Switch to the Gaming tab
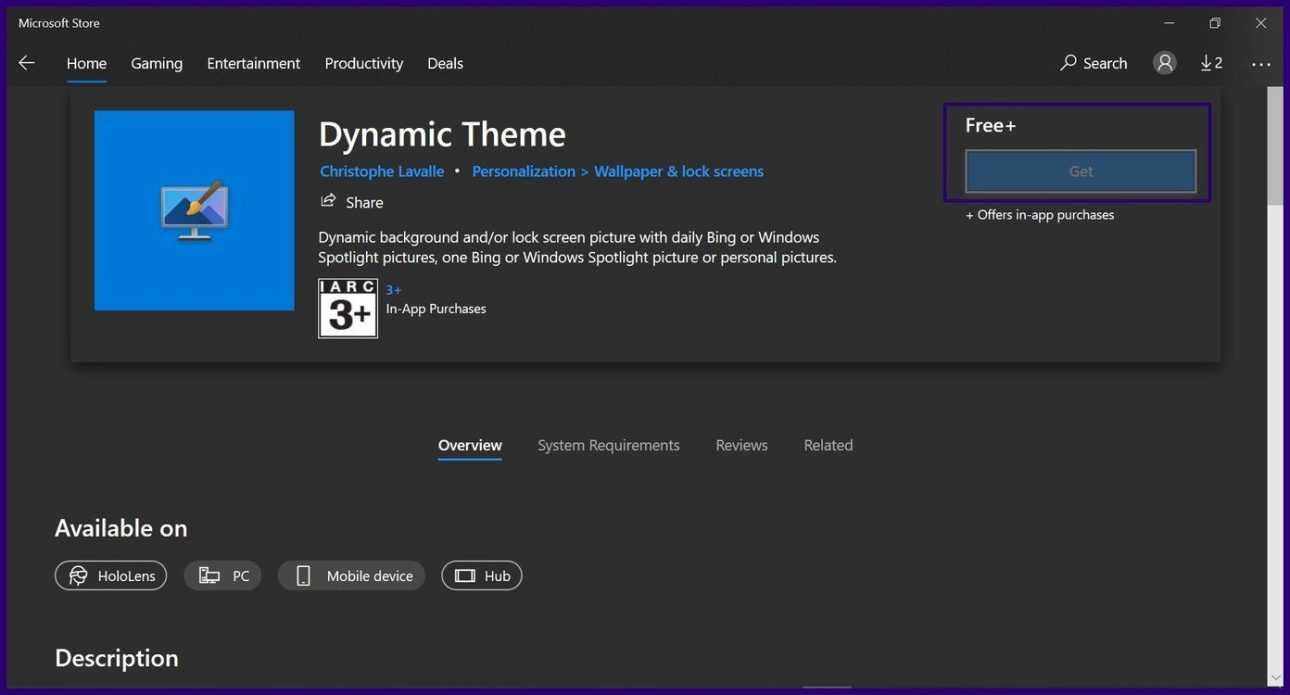The height and width of the screenshot is (695, 1290). tap(157, 63)
